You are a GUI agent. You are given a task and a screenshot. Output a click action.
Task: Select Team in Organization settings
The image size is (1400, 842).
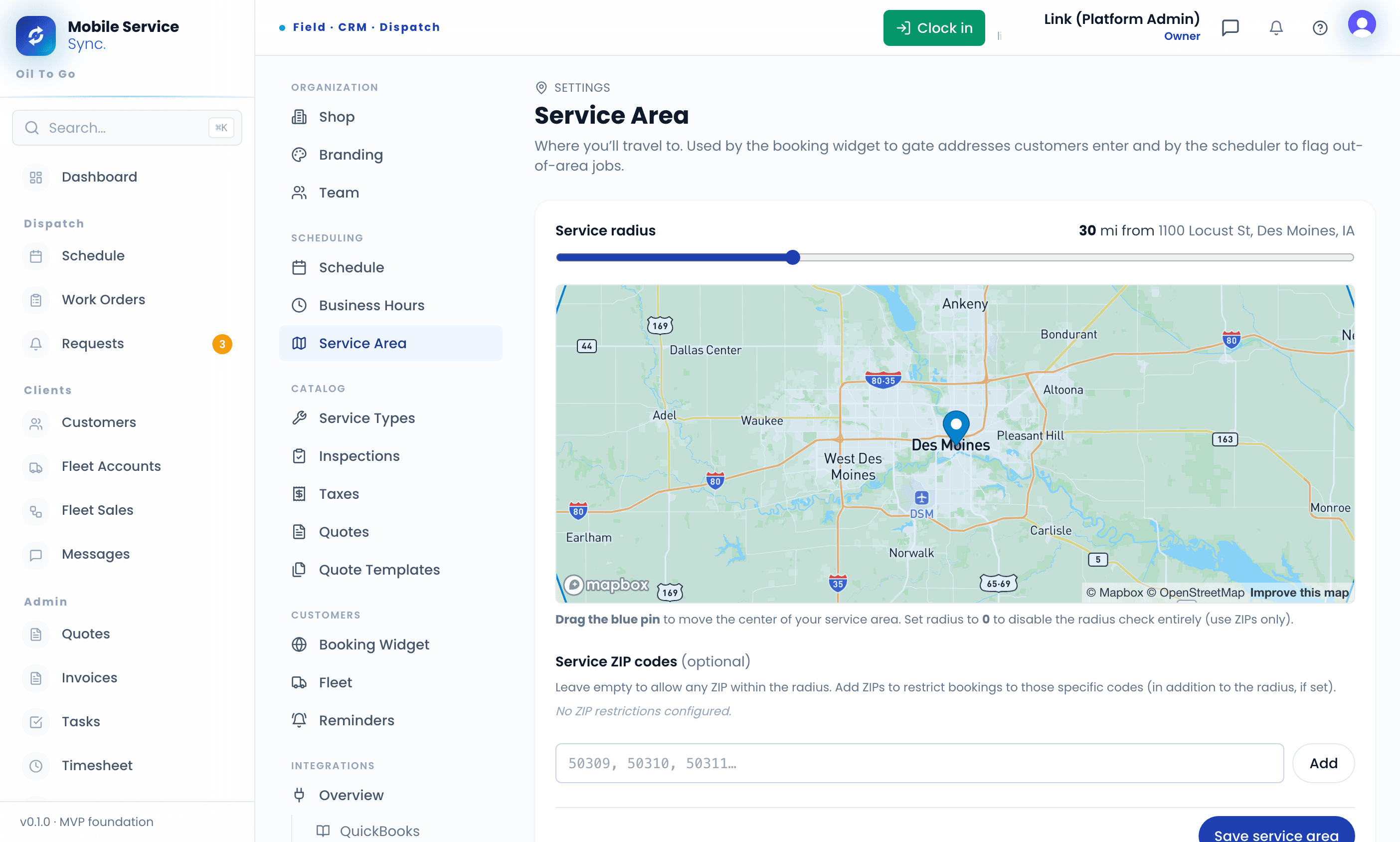tap(391, 193)
